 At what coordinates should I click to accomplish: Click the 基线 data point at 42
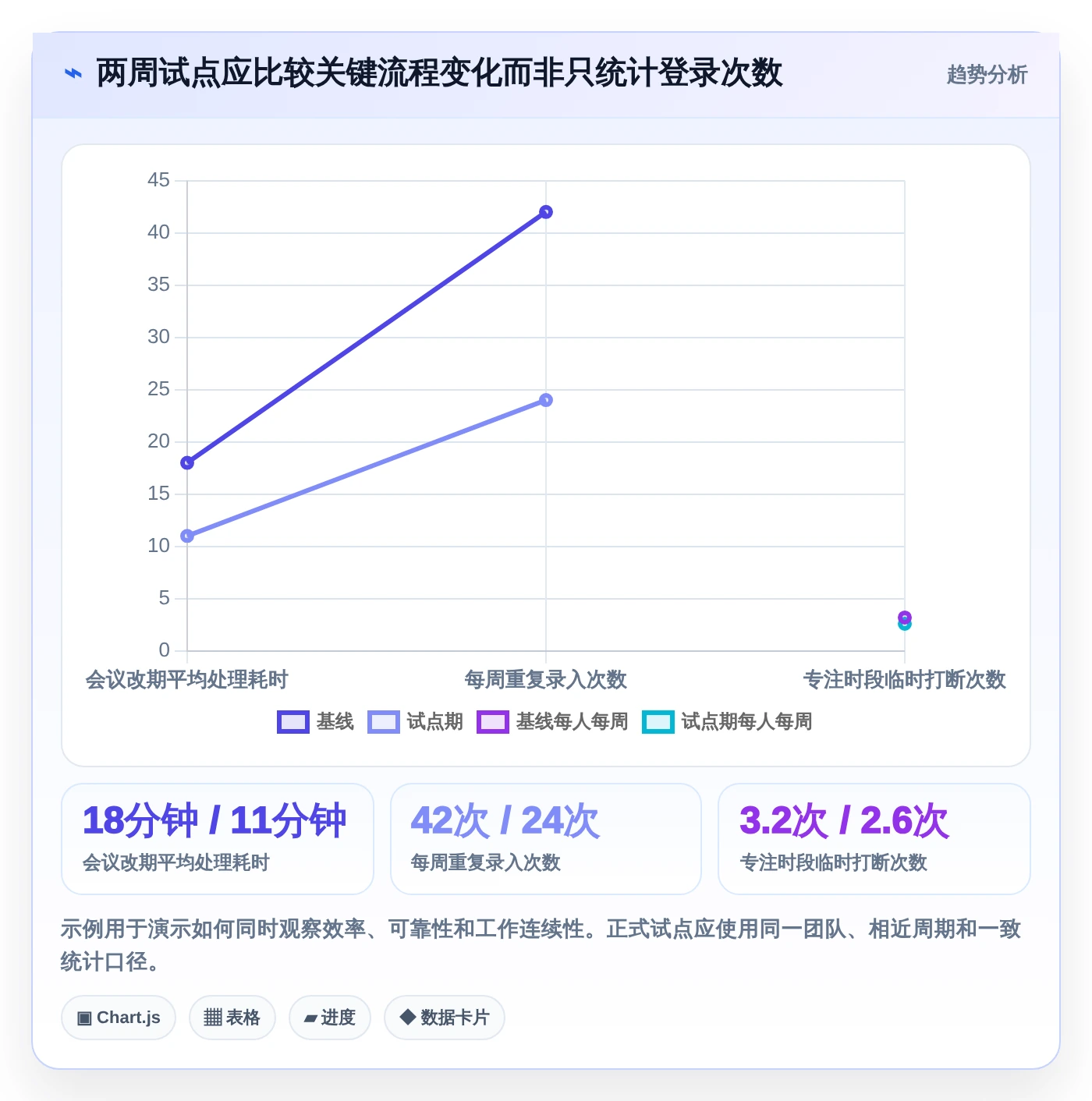546,212
